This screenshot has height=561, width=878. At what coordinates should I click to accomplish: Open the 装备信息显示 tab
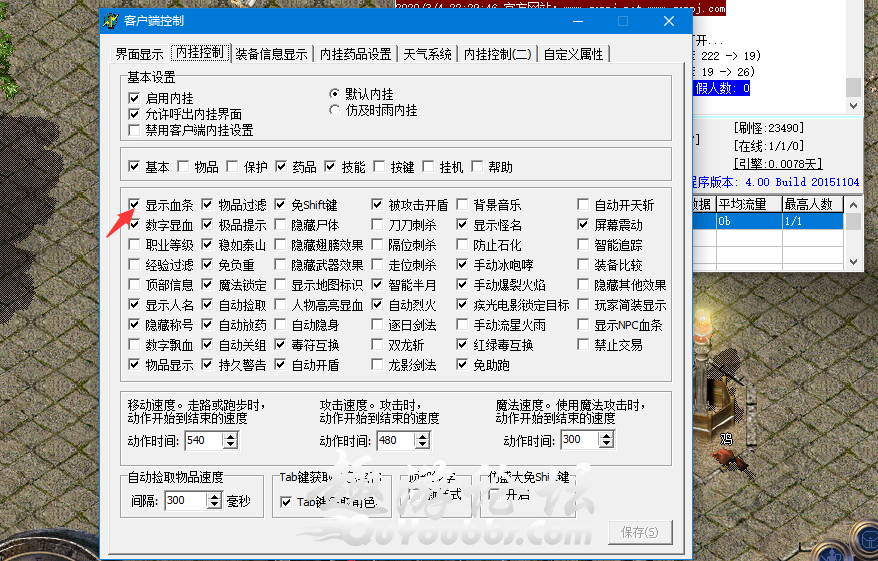point(271,54)
